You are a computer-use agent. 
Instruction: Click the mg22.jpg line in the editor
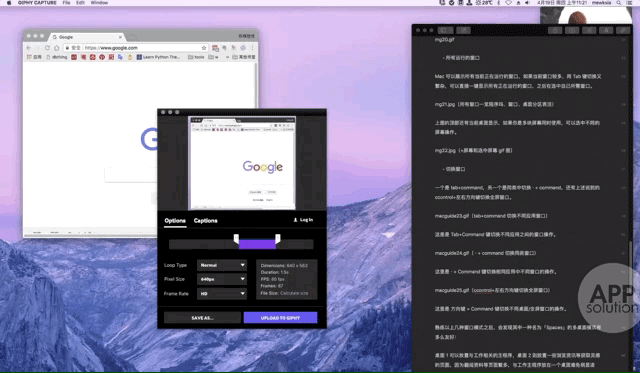point(473,151)
